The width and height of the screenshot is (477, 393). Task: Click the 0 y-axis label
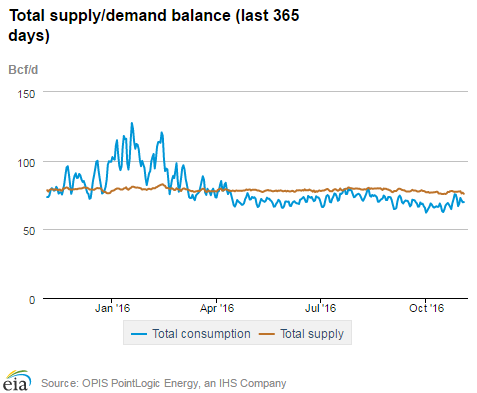click(x=32, y=300)
